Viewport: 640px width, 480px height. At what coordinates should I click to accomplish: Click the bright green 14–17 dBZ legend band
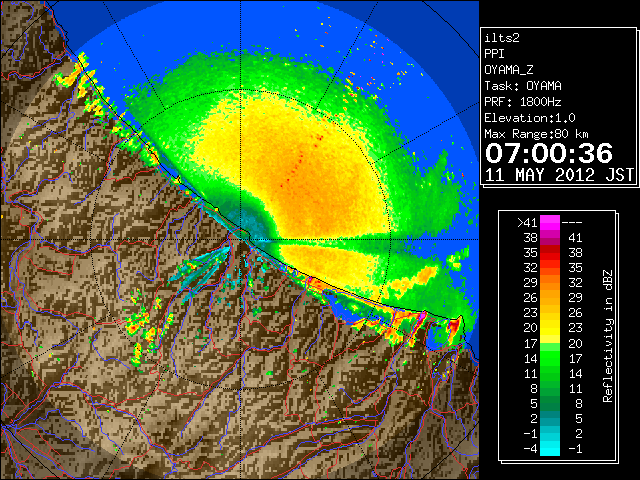pos(549,358)
